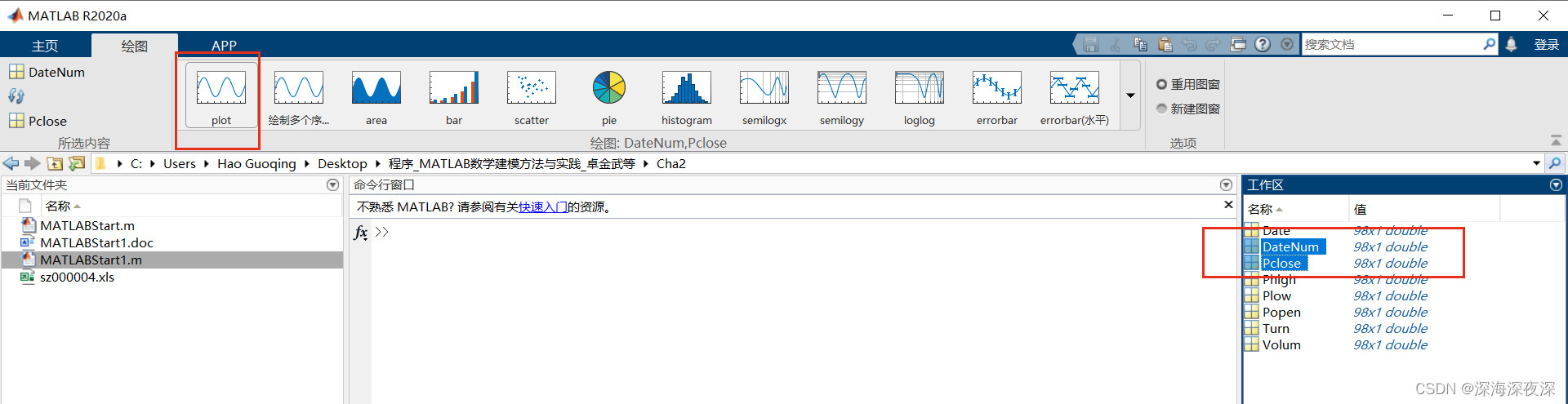Image resolution: width=1568 pixels, height=404 pixels.
Task: Click the Save icon in quick toolbar
Action: [x=1091, y=45]
